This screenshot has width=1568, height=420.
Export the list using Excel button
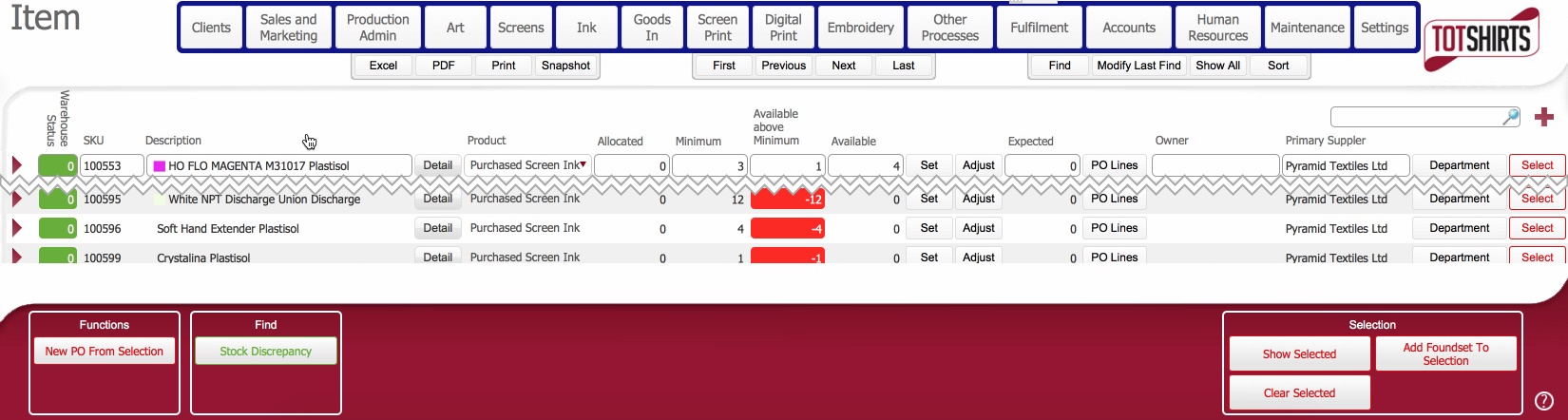(383, 66)
